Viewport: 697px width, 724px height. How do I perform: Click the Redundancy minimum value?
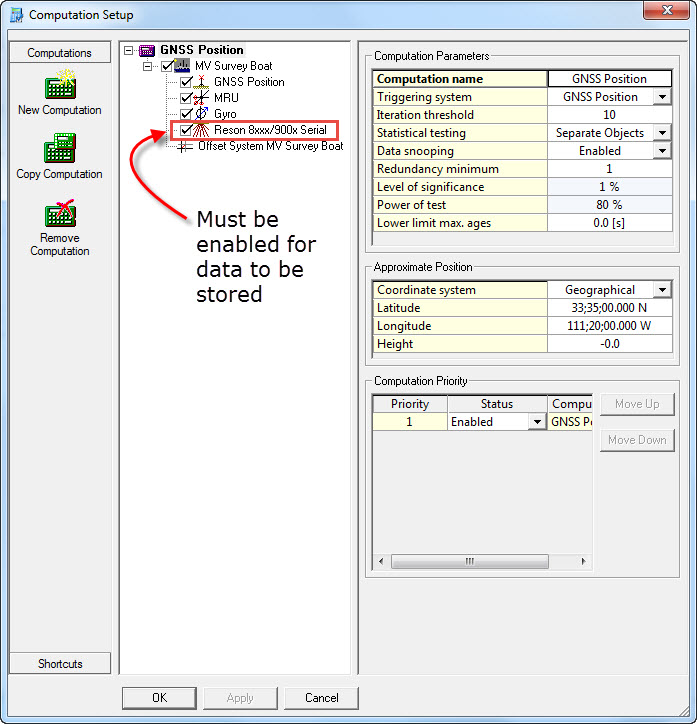(x=609, y=169)
